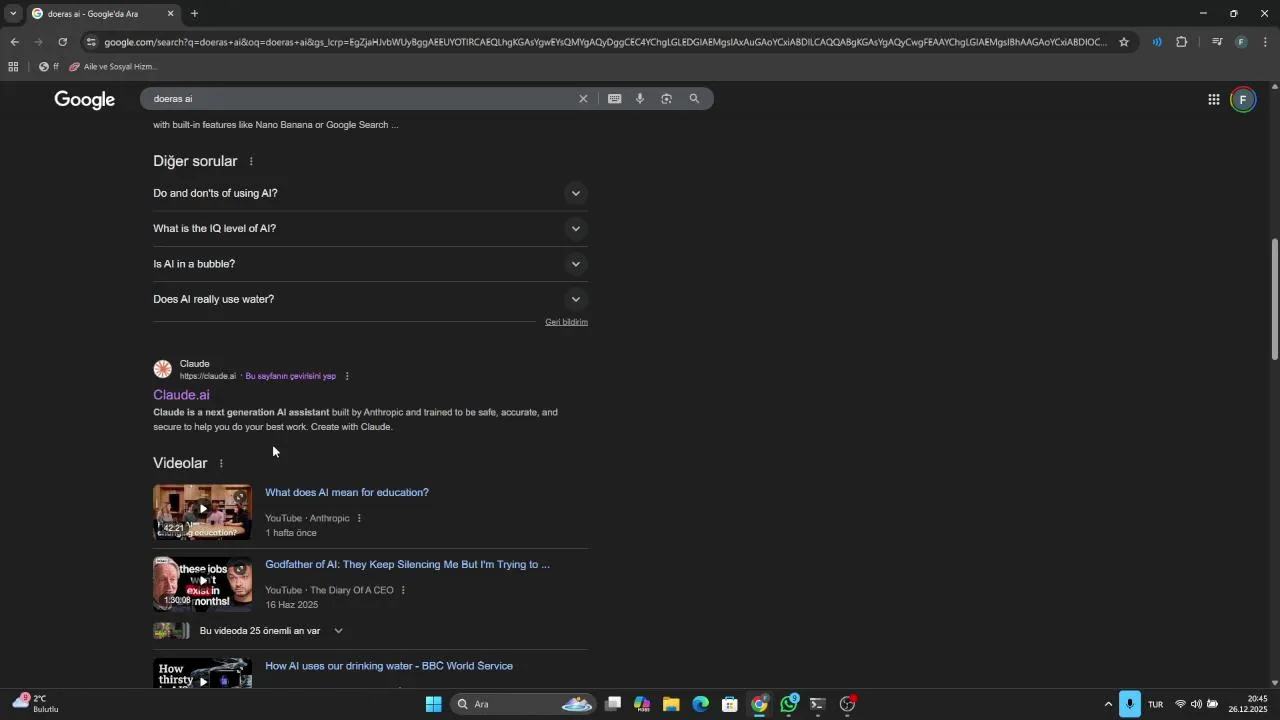This screenshot has width=1280, height=720.
Task: Go to Google homepage via logo
Action: coord(85,99)
